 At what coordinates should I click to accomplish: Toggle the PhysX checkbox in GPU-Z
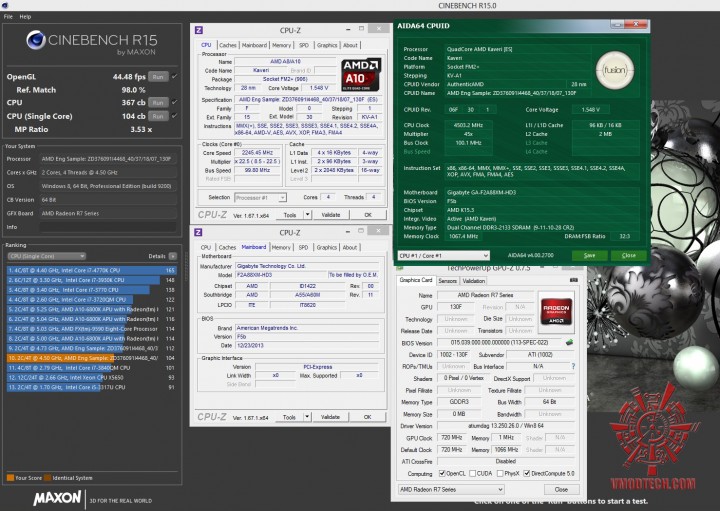[x=500, y=473]
